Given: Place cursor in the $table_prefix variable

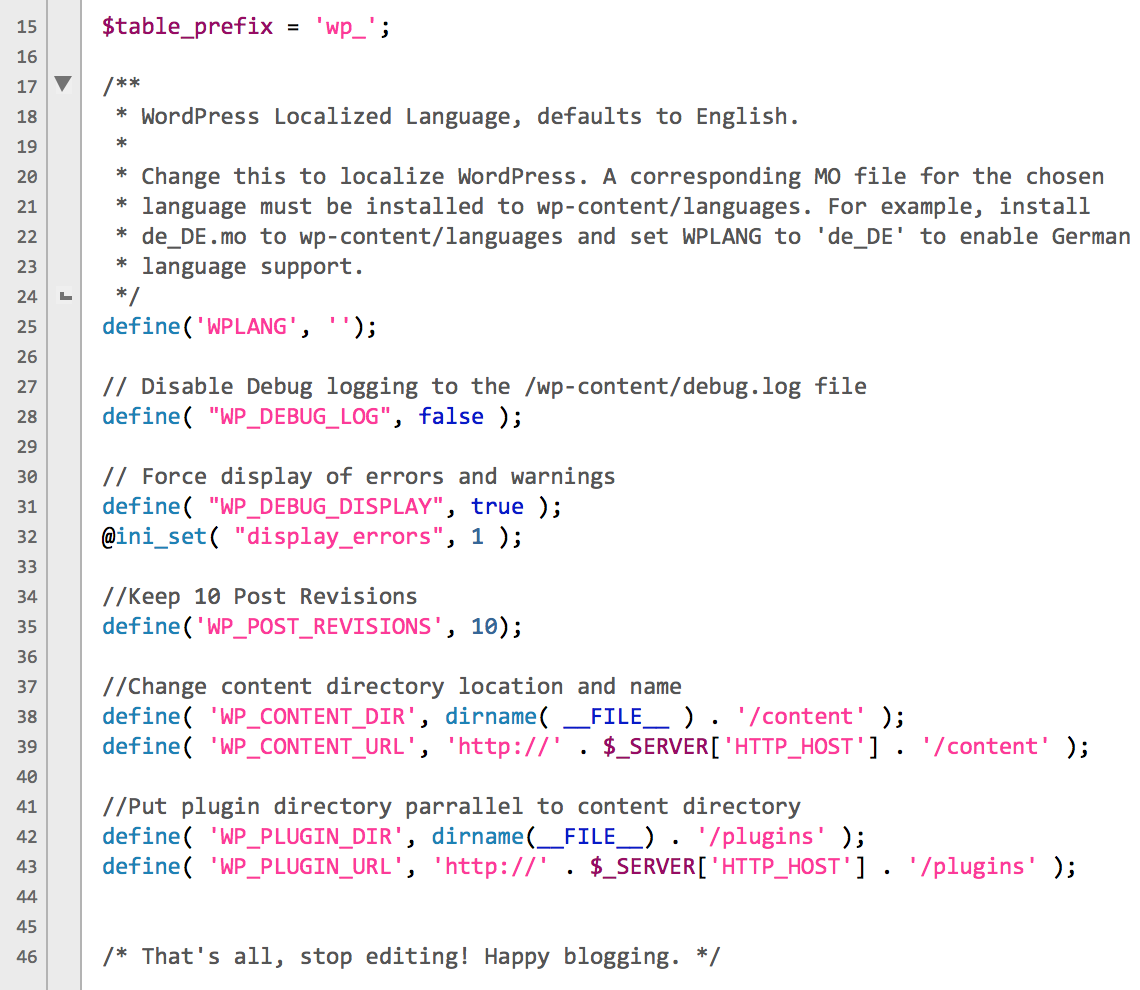Looking at the screenshot, I should pyautogui.click(x=187, y=27).
